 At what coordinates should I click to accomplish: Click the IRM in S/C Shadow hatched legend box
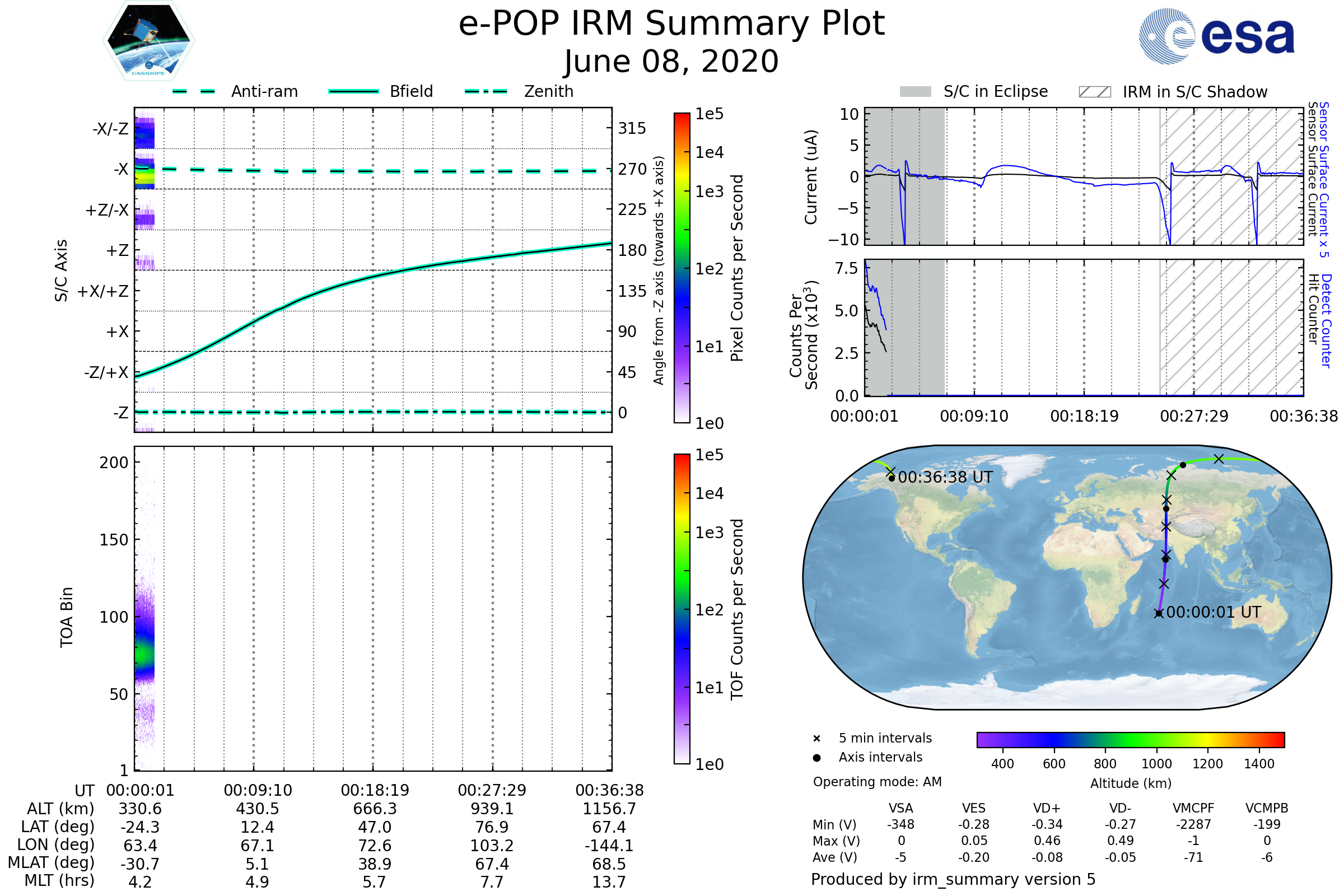pos(1094,91)
